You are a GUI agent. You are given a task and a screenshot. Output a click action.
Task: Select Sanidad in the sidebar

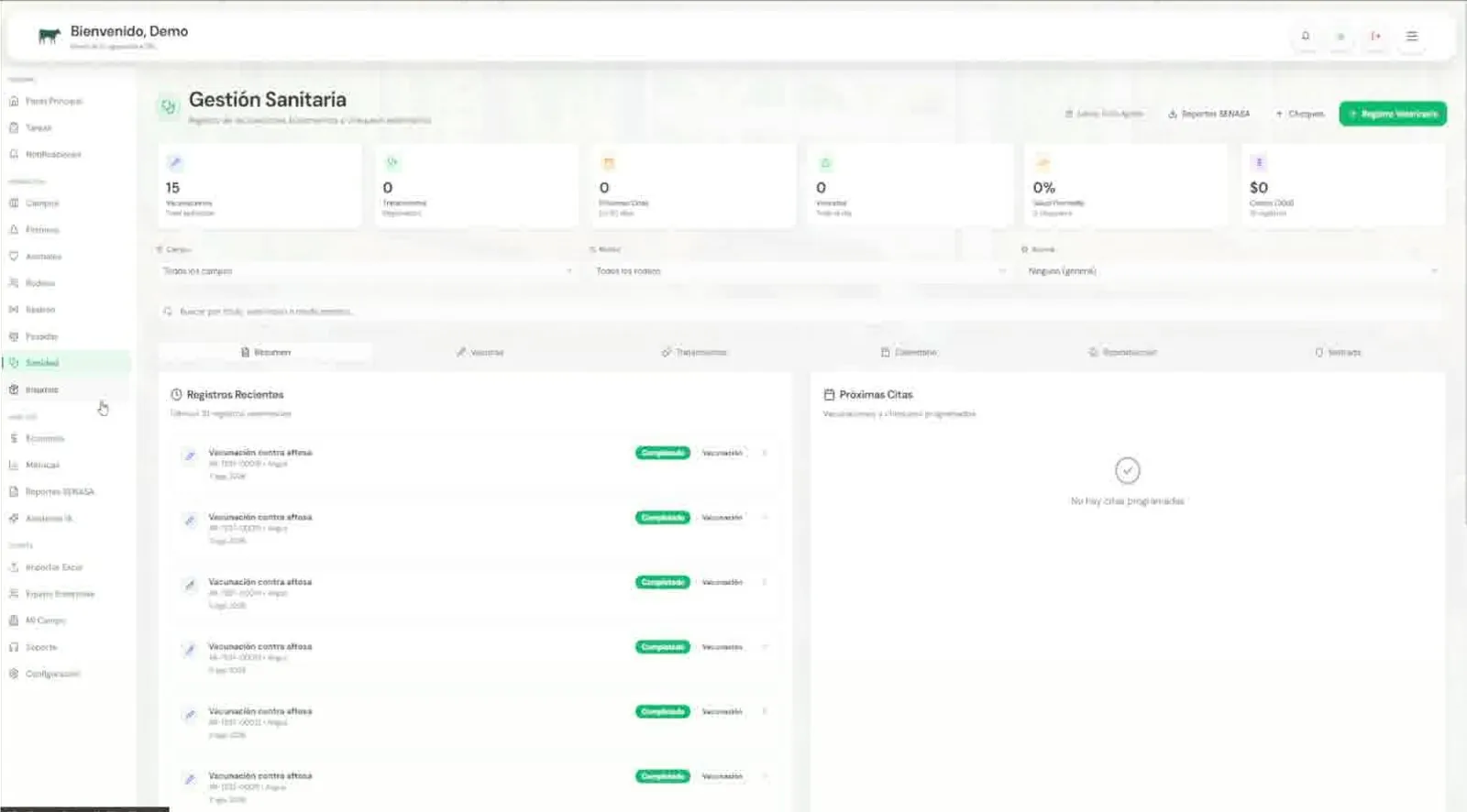pos(67,362)
